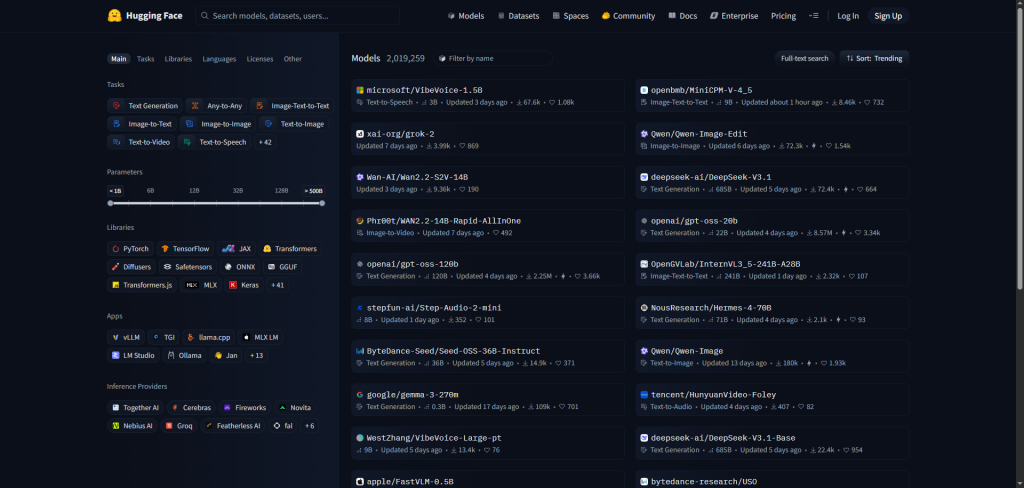Image resolution: width=1024 pixels, height=488 pixels.
Task: Filter by the LM Studio app
Action: tap(133, 355)
